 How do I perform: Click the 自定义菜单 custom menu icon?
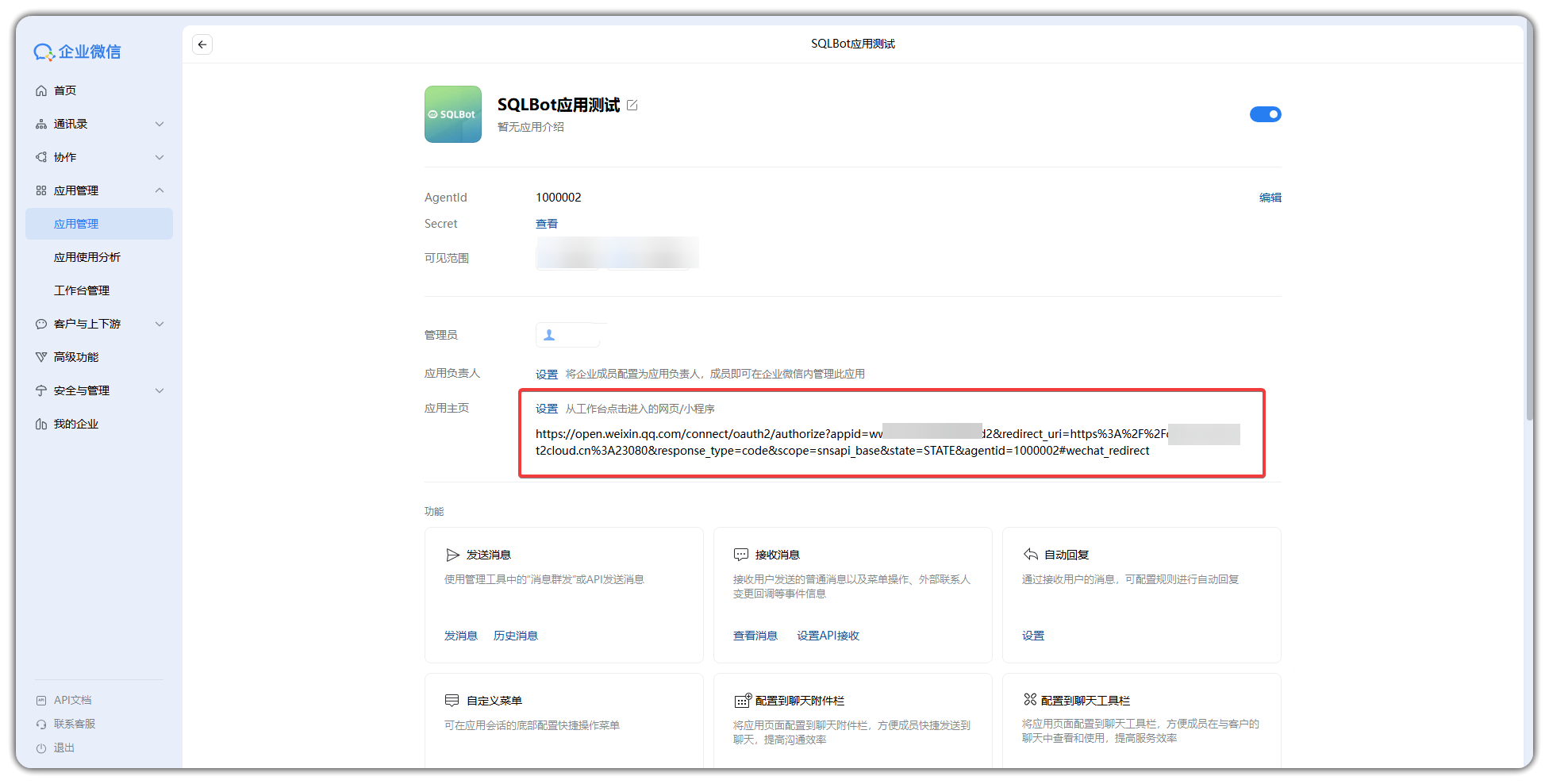tap(453, 700)
